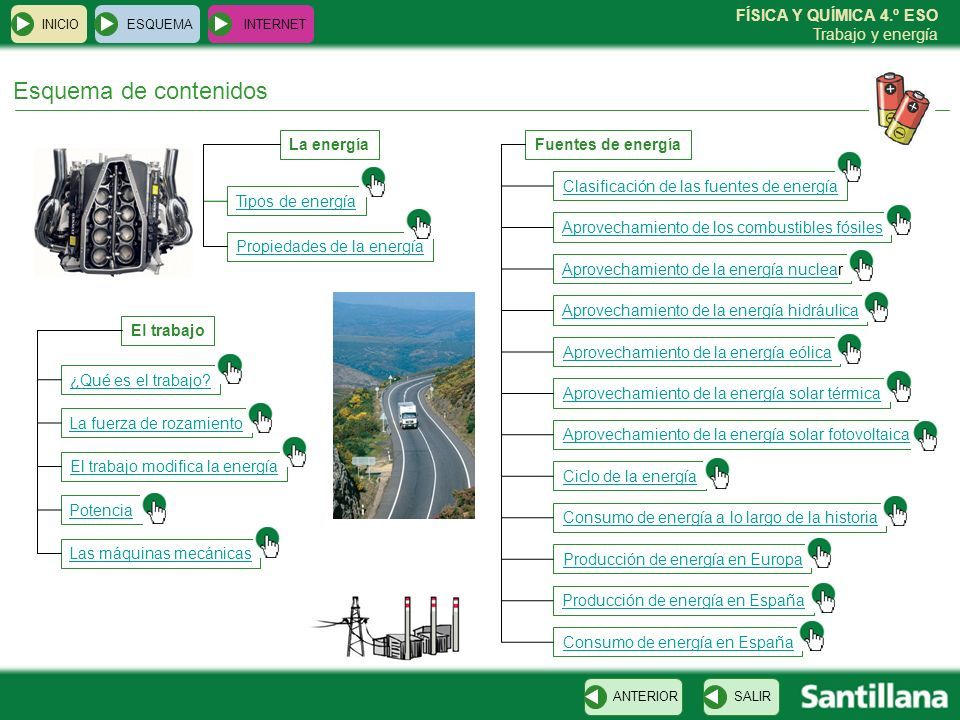Click hand icon beside Consumo de energía en España

pos(812,637)
